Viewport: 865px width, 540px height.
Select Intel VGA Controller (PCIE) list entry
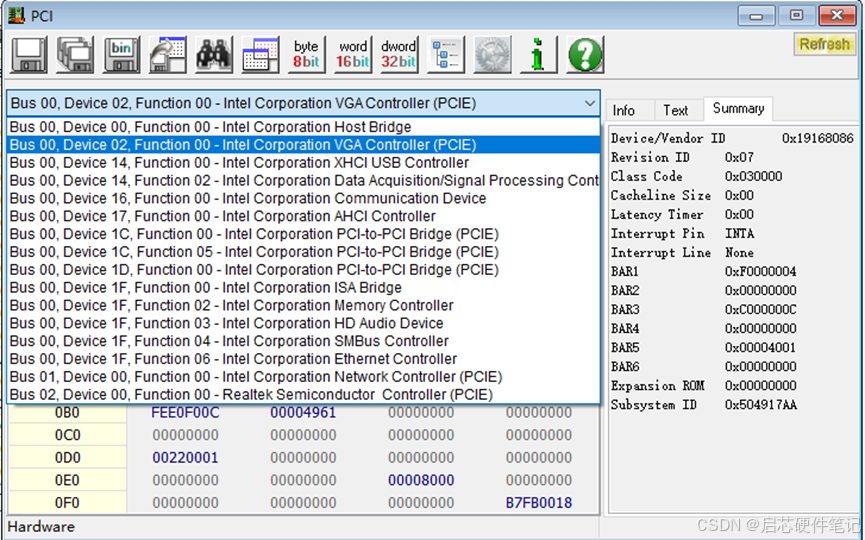click(x=303, y=145)
